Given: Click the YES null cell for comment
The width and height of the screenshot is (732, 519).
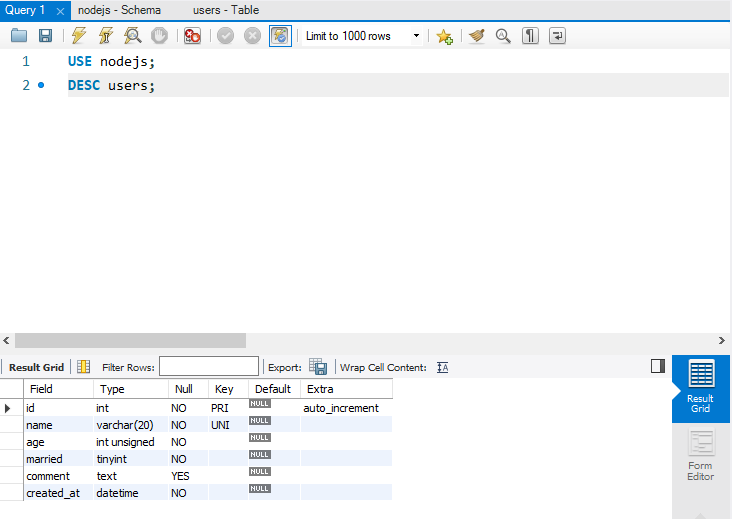Looking at the screenshot, I should pos(189,476).
